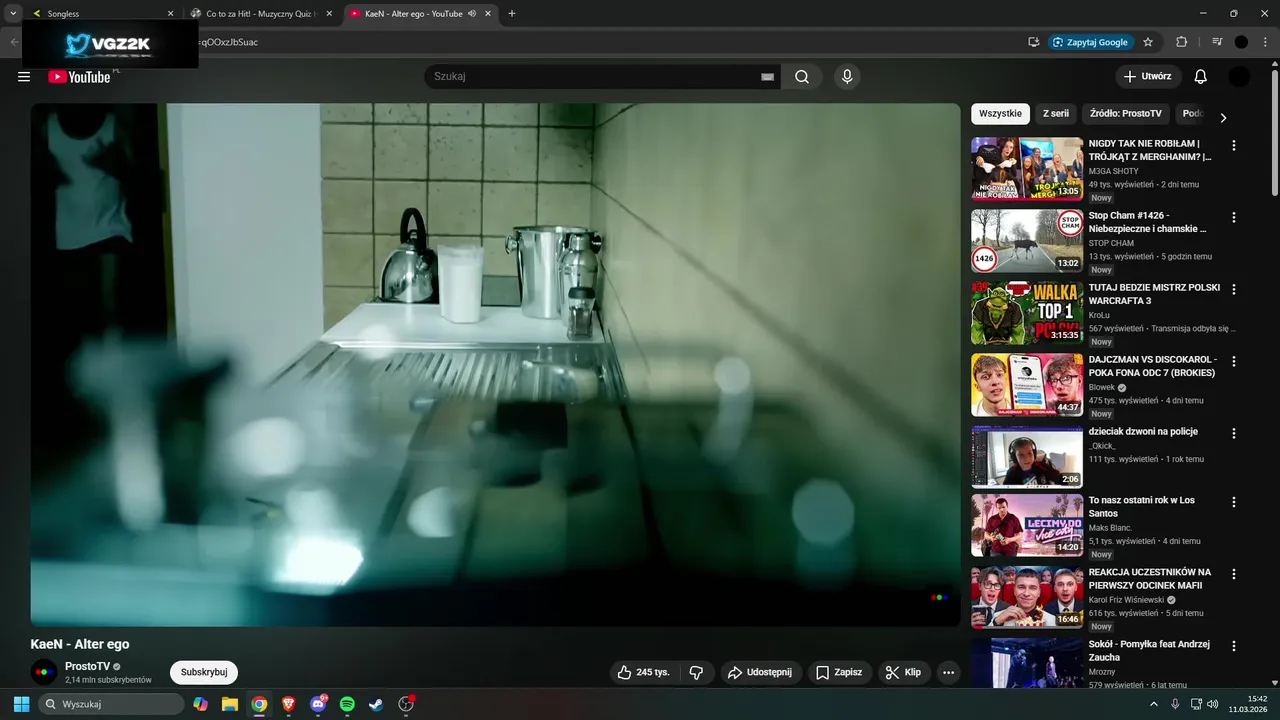Open Chrome media controls icon
This screenshot has height=720, width=1280.
point(1217,42)
